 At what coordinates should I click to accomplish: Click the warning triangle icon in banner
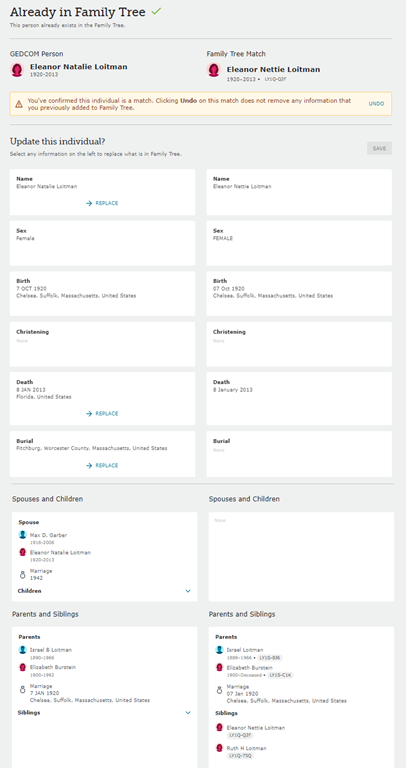pyautogui.click(x=19, y=104)
